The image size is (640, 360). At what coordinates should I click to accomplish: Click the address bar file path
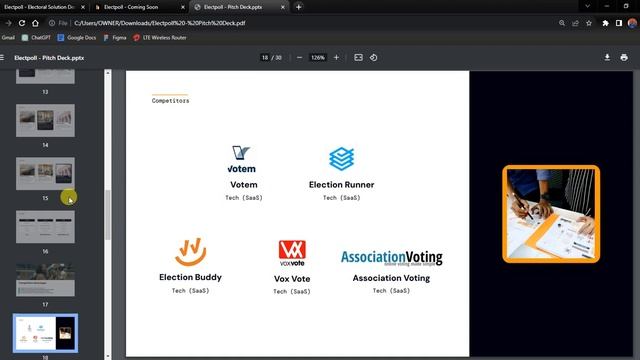coord(160,23)
